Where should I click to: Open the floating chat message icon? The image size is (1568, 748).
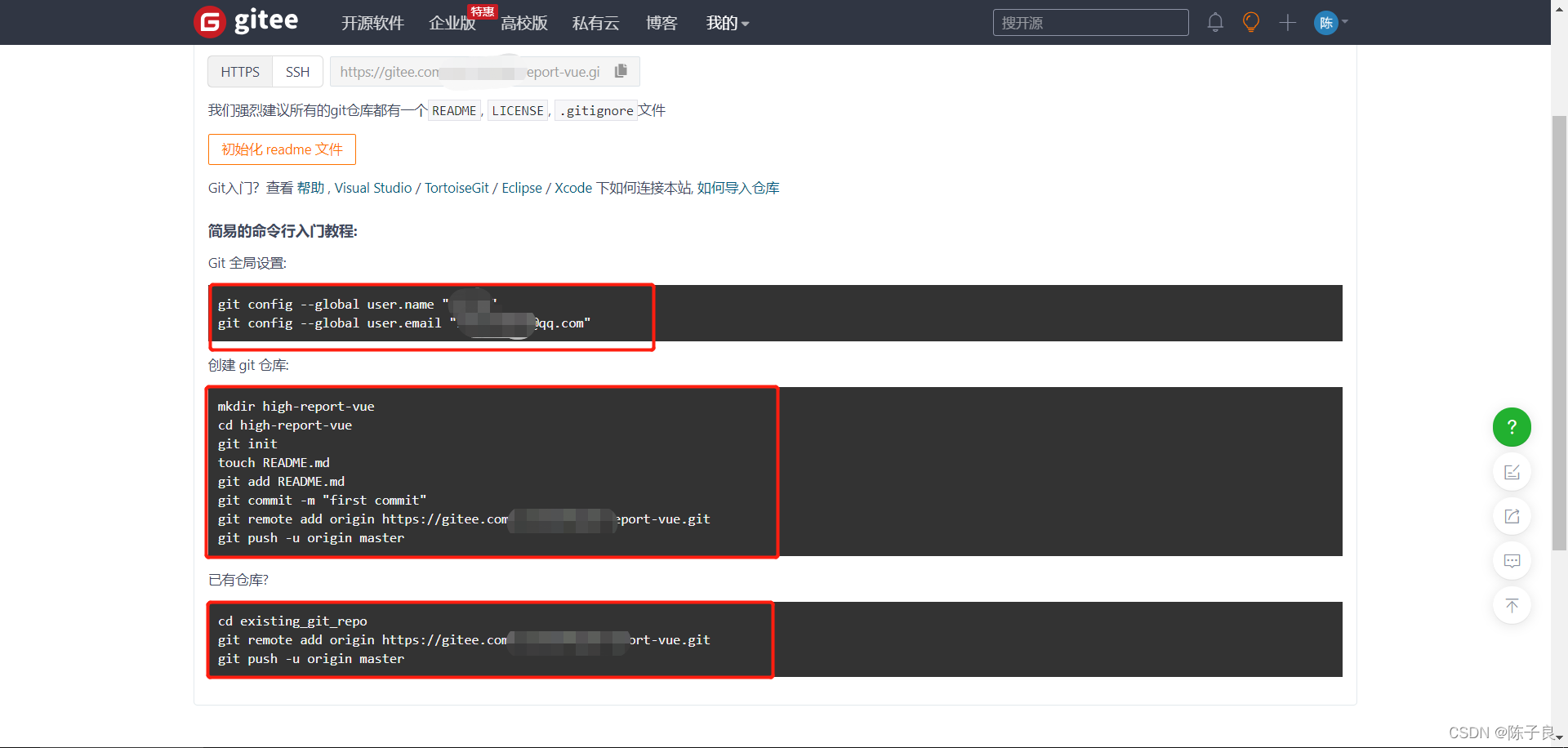pos(1512,561)
